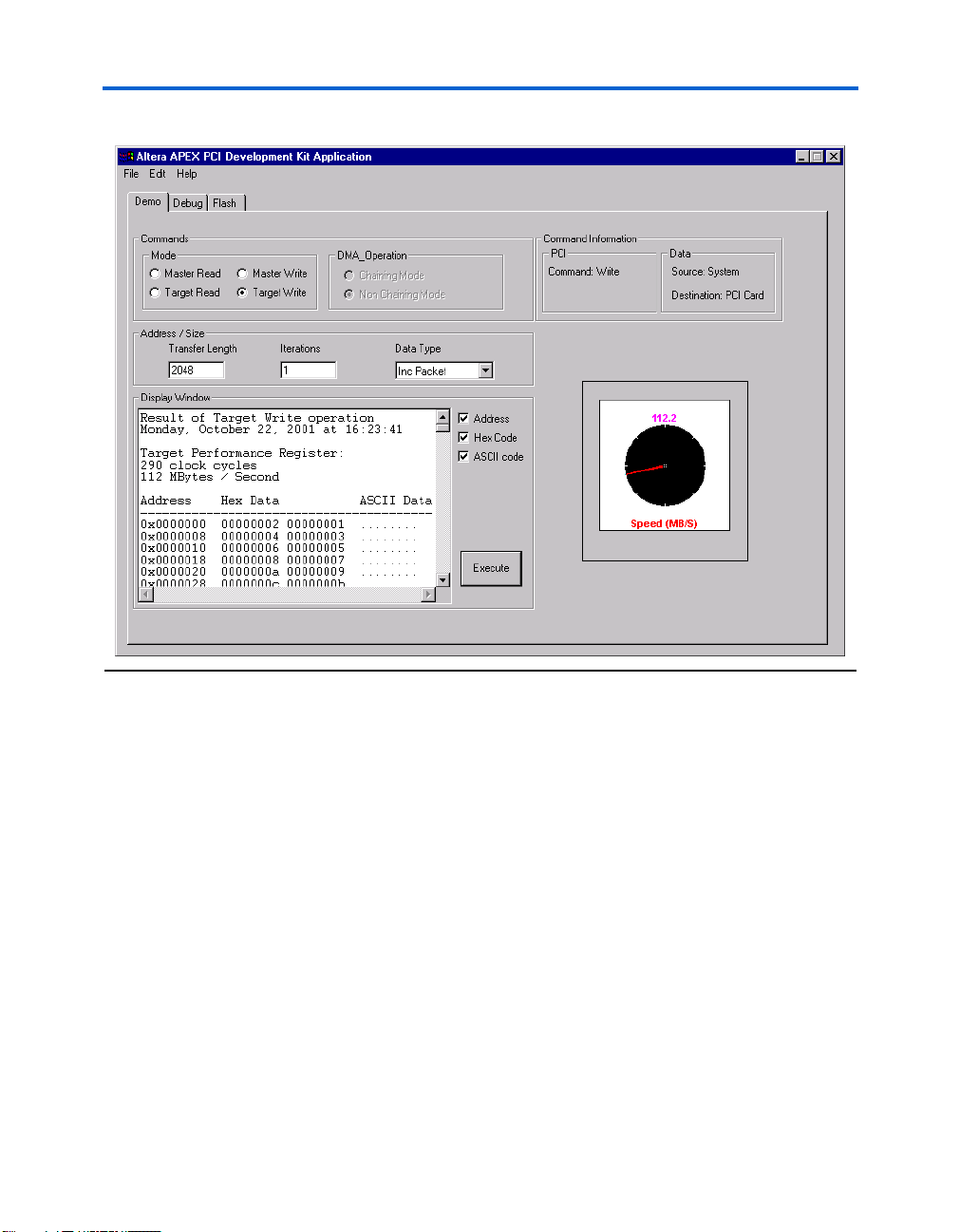Click the 'ASCII Data' column header
This screenshot has height=1232, width=960.
point(395,501)
